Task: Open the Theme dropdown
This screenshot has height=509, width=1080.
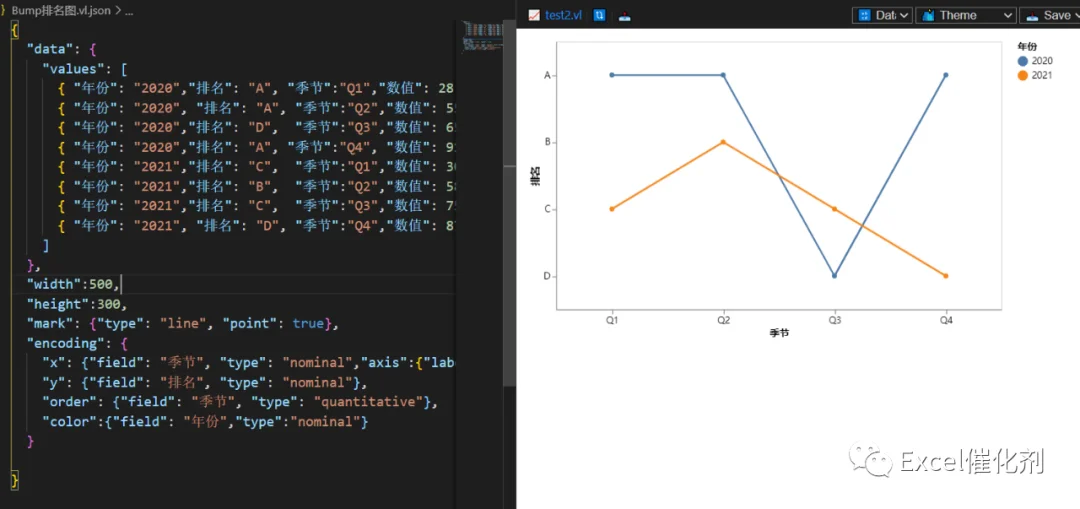Action: tap(966, 15)
